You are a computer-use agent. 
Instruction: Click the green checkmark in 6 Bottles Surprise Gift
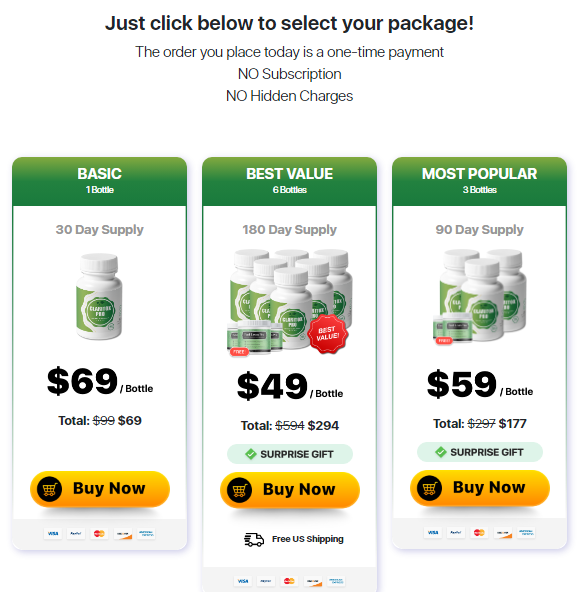click(251, 454)
